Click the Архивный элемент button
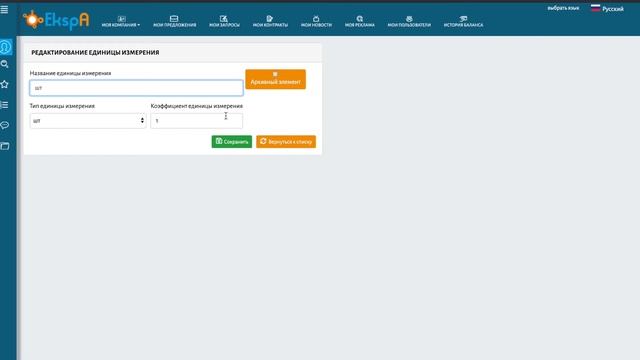 point(276,79)
